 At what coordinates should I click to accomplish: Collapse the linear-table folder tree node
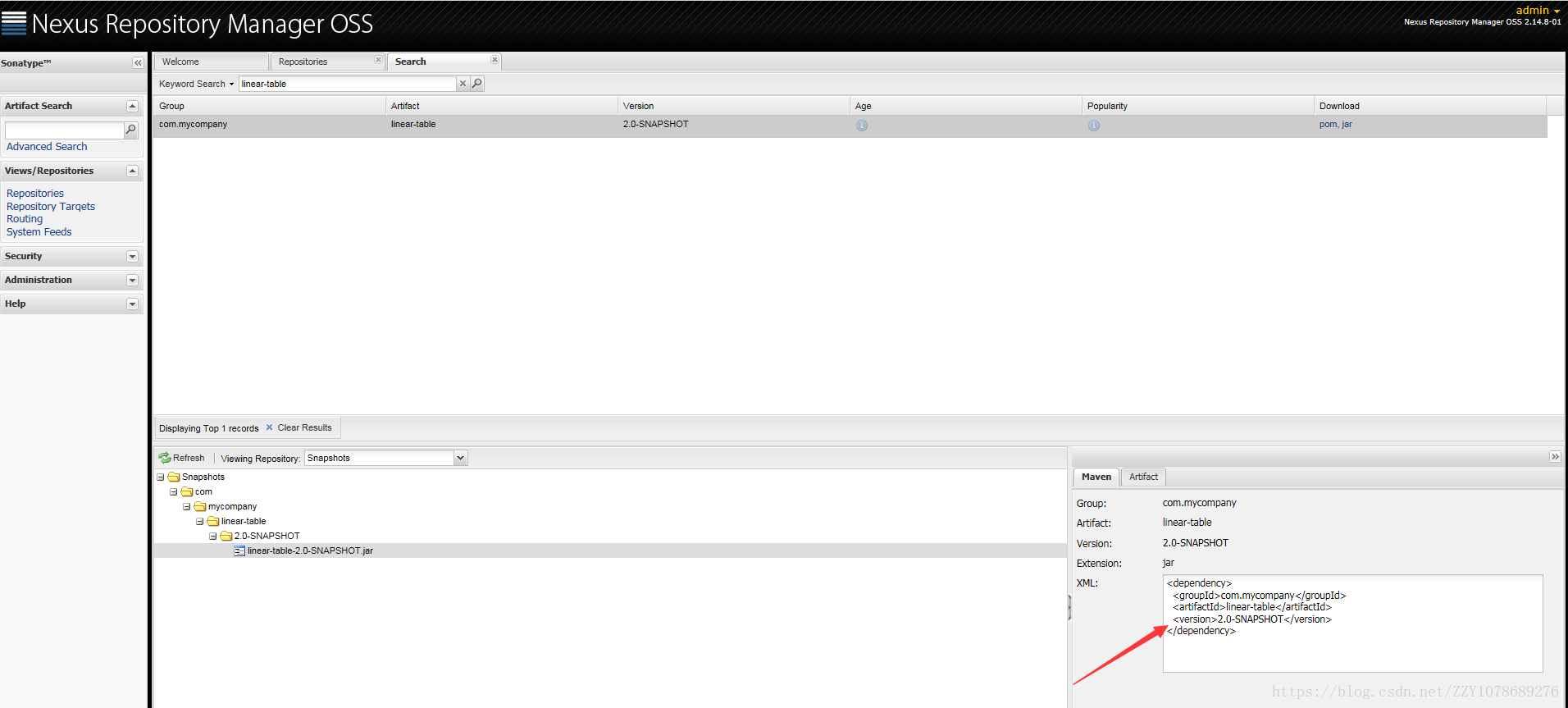[x=200, y=522]
